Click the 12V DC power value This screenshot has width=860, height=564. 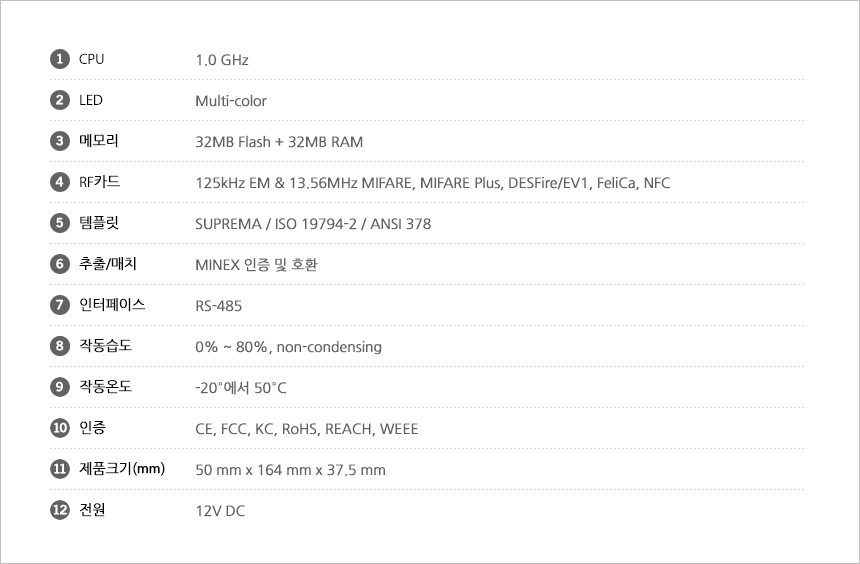pos(220,511)
